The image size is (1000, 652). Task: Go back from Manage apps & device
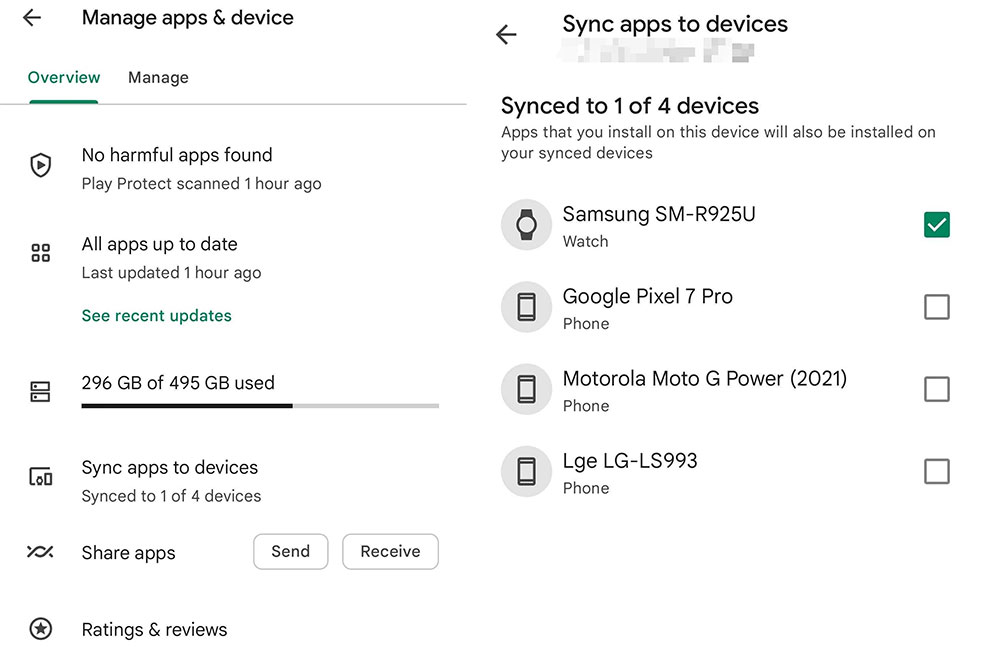click(x=32, y=18)
